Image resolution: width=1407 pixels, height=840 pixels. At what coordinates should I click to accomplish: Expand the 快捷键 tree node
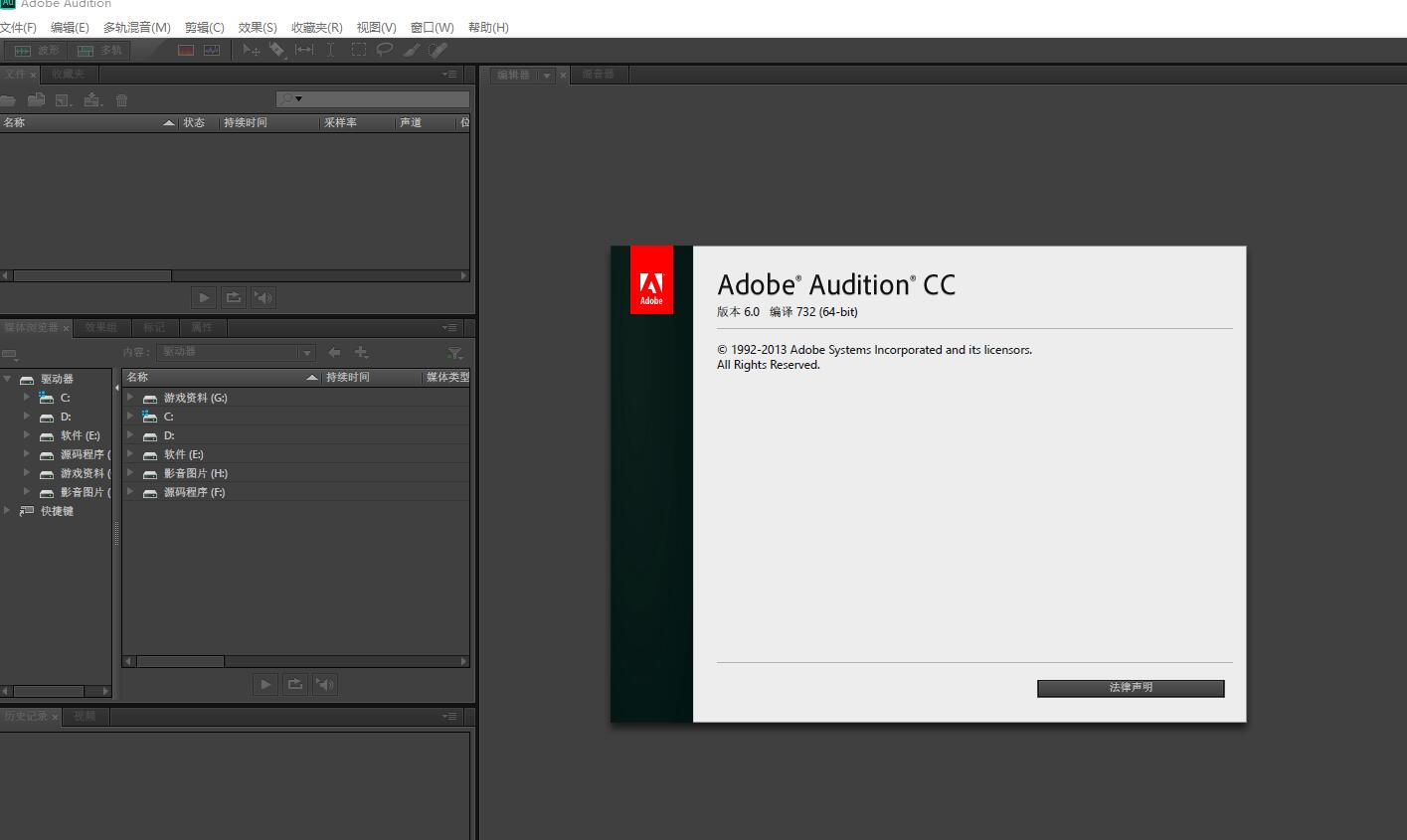(7, 510)
